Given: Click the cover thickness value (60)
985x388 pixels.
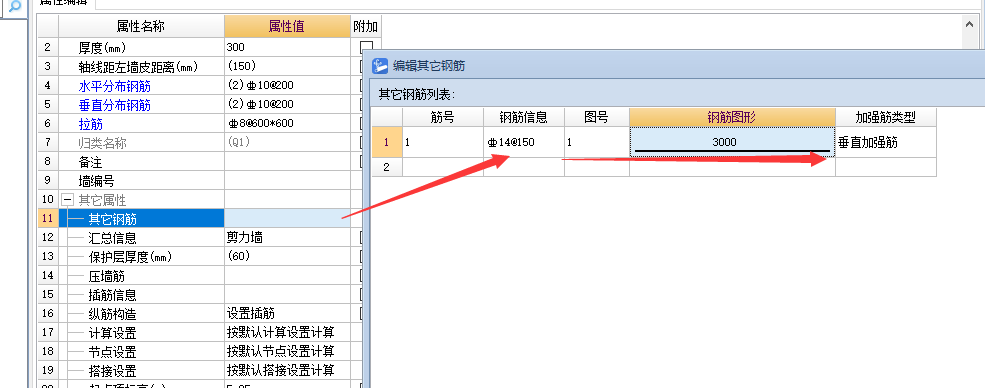Looking at the screenshot, I should 287,257.
